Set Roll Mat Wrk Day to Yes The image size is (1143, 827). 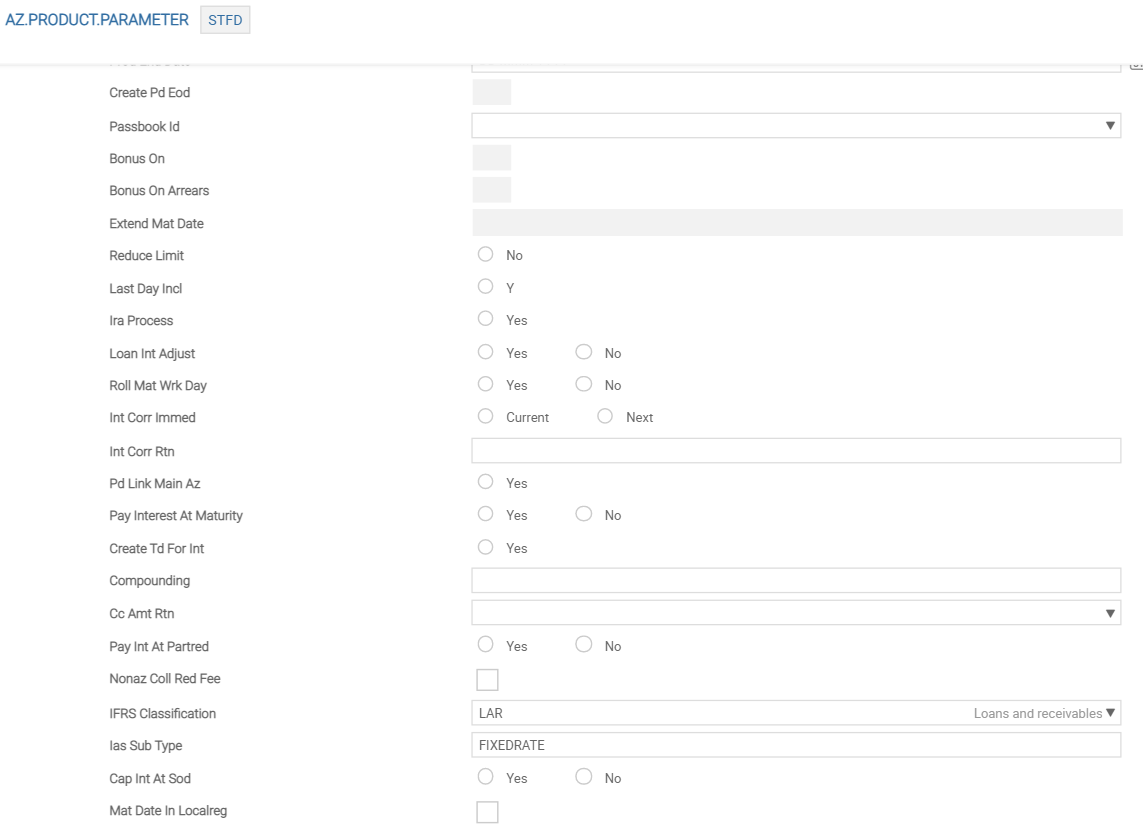pyautogui.click(x=486, y=385)
